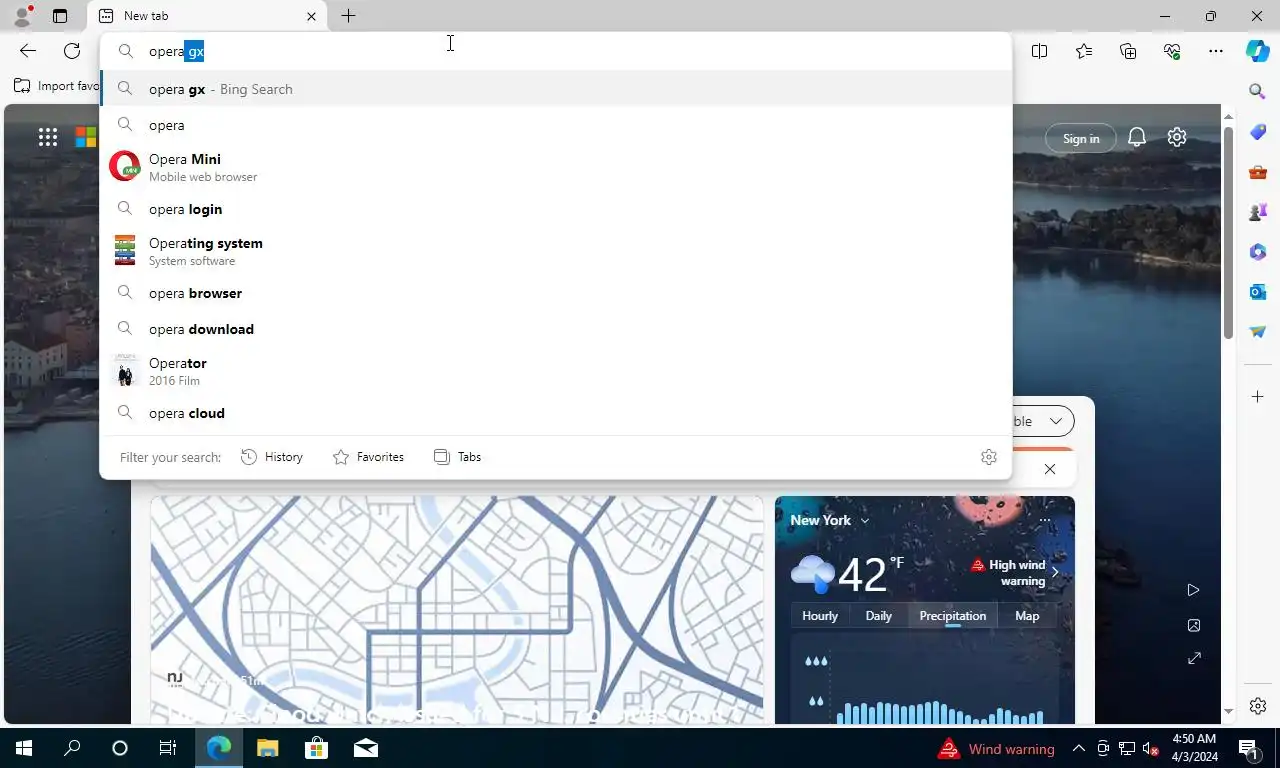Viewport: 1280px width, 768px height.
Task: Open Copilot icon in top right
Action: click(x=1258, y=51)
